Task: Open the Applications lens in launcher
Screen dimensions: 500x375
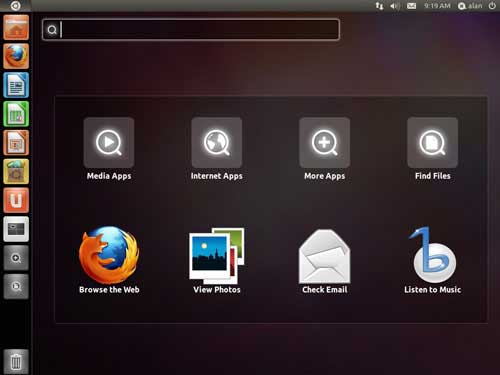Action: [x=16, y=258]
